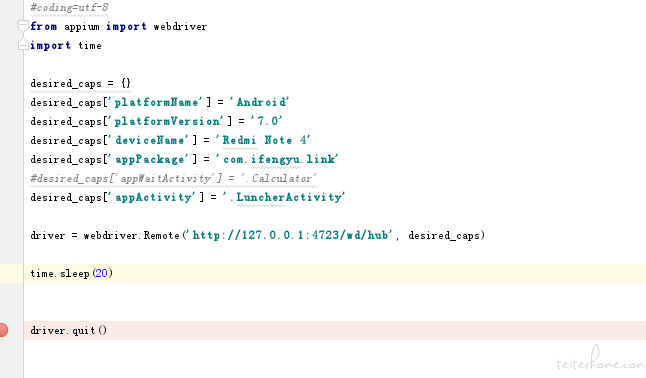Click the 'from' keyword
Screen dimensions: 646x378
pyautogui.click(x=44, y=27)
